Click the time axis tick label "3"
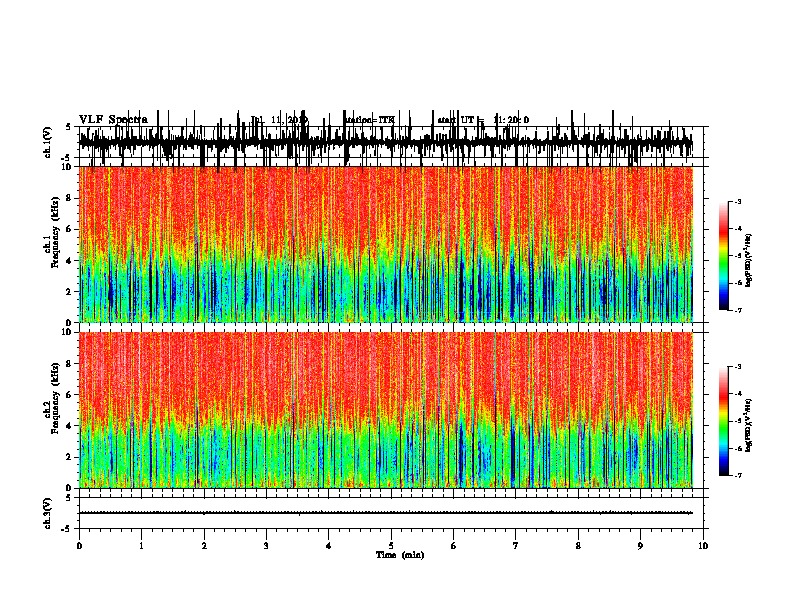792x612 pixels. (266, 545)
